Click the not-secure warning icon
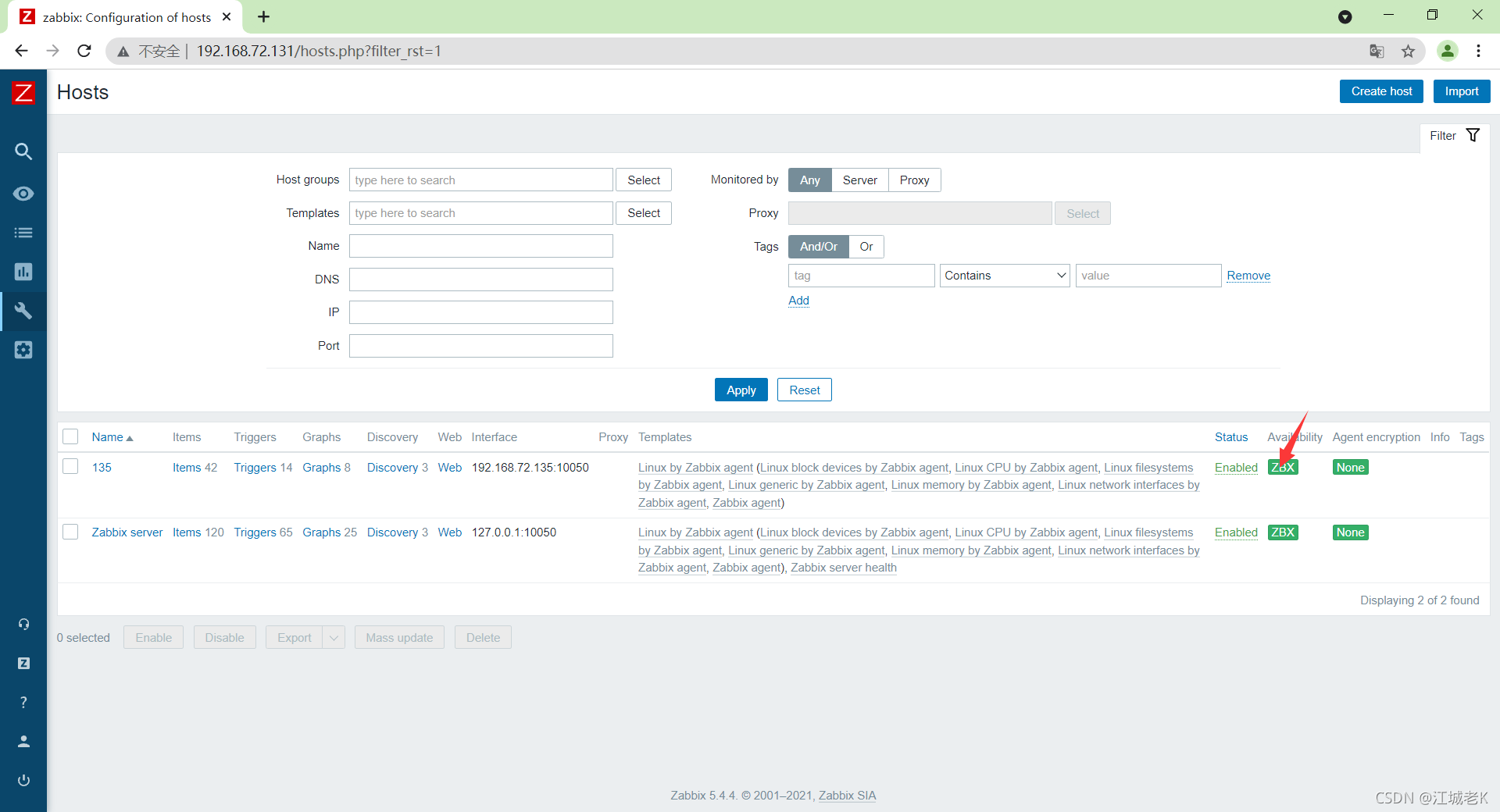1500x812 pixels. coord(123,52)
